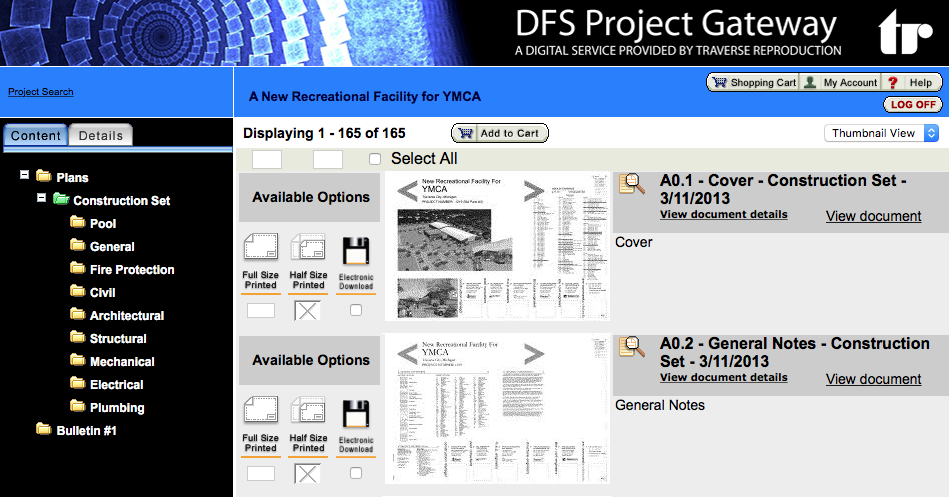Image resolution: width=949 pixels, height=497 pixels.
Task: Click the 'Displaying 1 - 165 of 165' text
Action: 324,133
